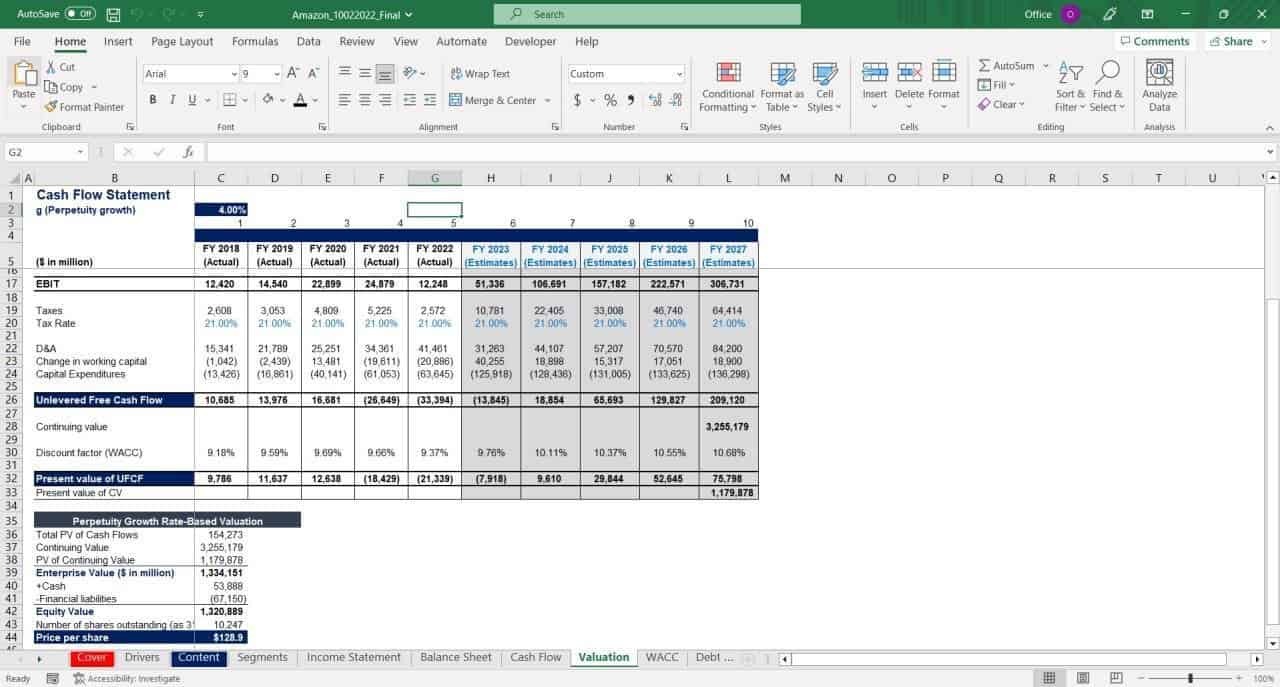Switch to the Formulas ribbon tab
Image resolution: width=1280 pixels, height=687 pixels.
point(255,41)
